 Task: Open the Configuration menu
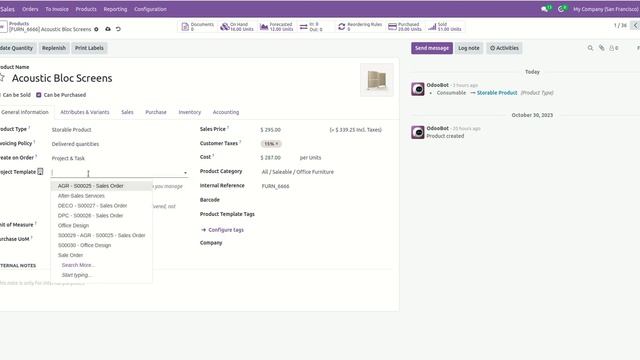150,9
